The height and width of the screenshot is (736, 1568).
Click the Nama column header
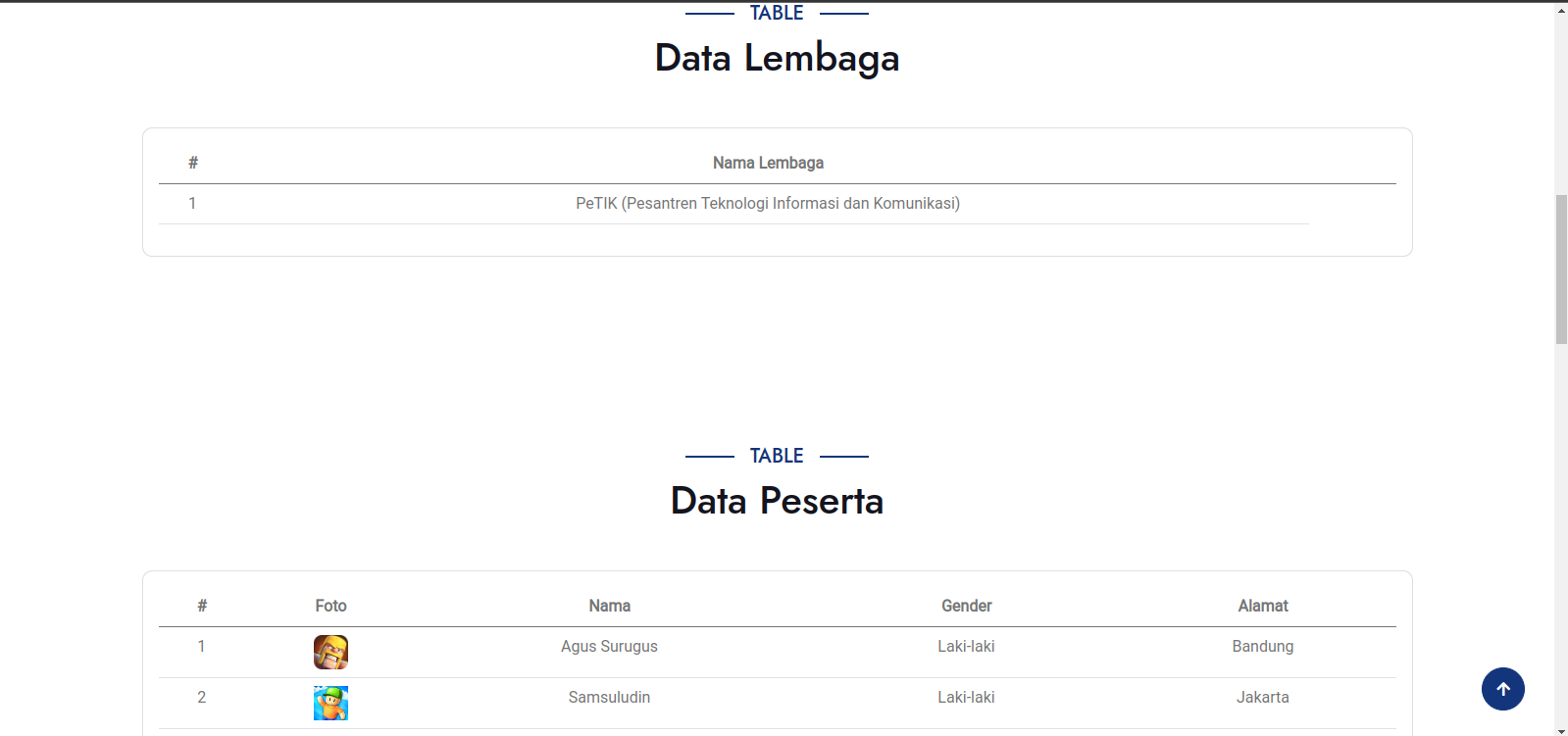609,606
